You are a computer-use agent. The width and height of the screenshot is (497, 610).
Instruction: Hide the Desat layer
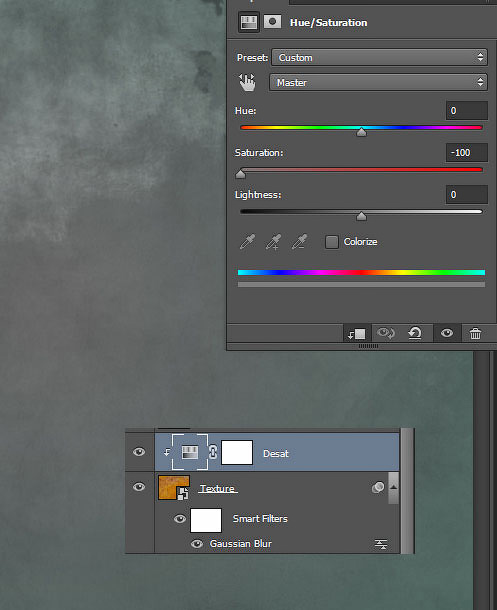click(x=139, y=452)
